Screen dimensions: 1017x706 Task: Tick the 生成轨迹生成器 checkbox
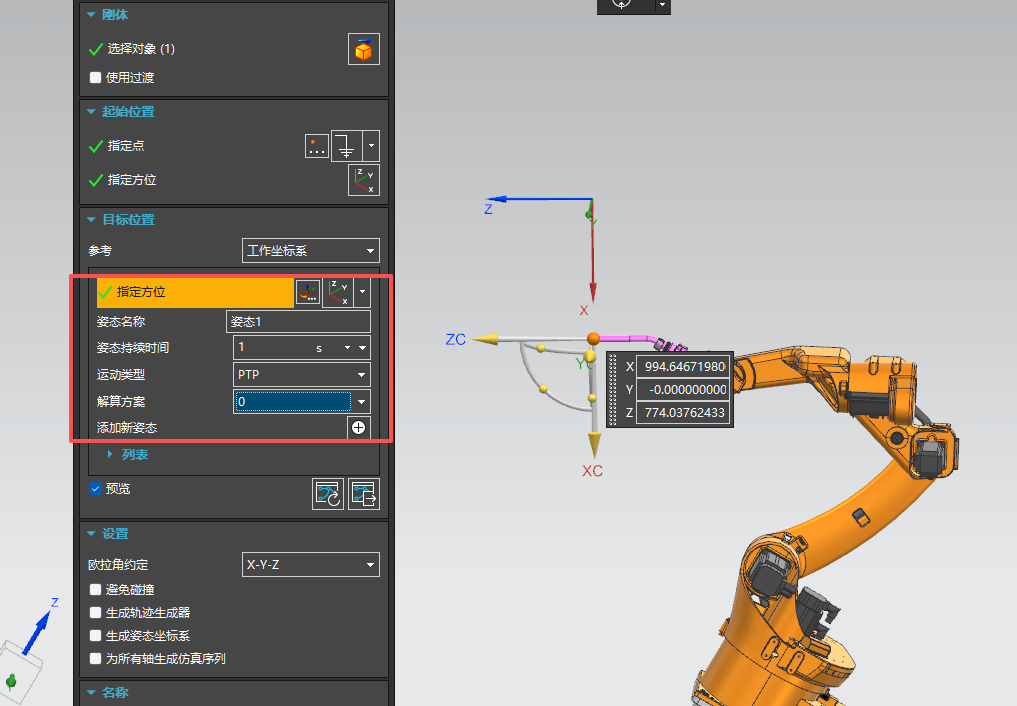pos(95,612)
